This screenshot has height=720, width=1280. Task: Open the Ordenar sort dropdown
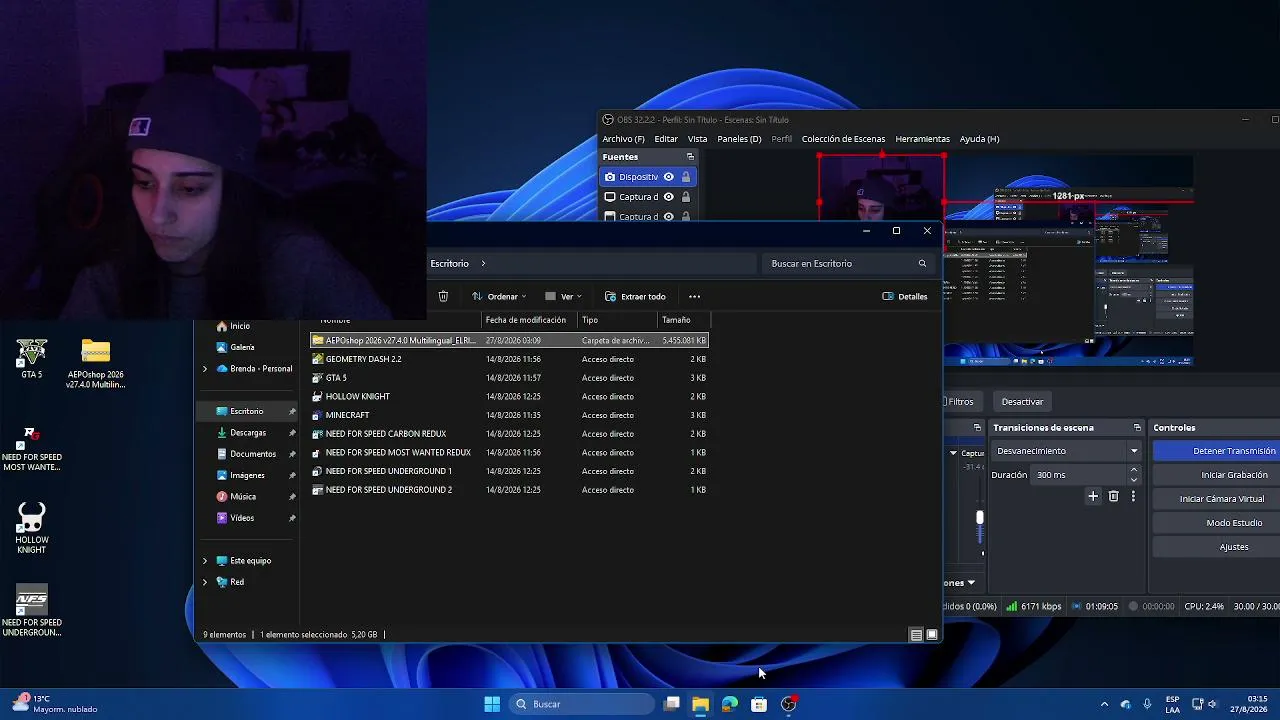click(498, 297)
